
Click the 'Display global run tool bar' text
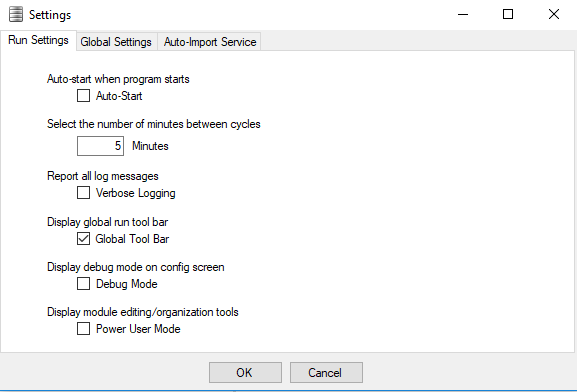point(107,222)
